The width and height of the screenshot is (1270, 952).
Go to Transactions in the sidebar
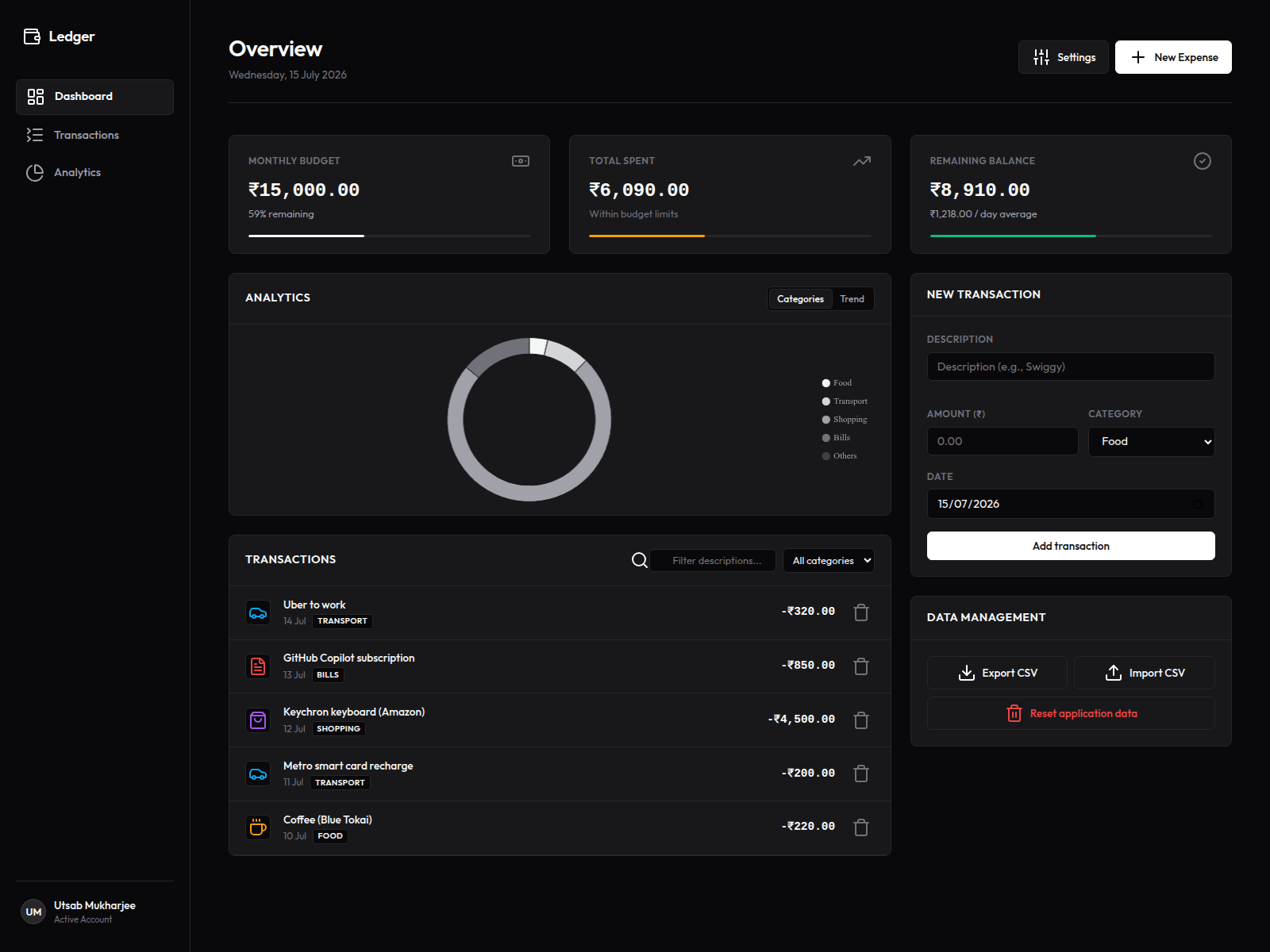pos(94,135)
